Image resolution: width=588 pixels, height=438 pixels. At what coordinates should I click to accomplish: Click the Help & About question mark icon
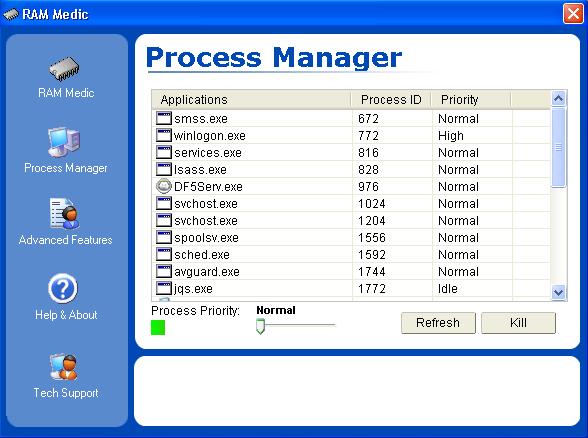point(63,288)
